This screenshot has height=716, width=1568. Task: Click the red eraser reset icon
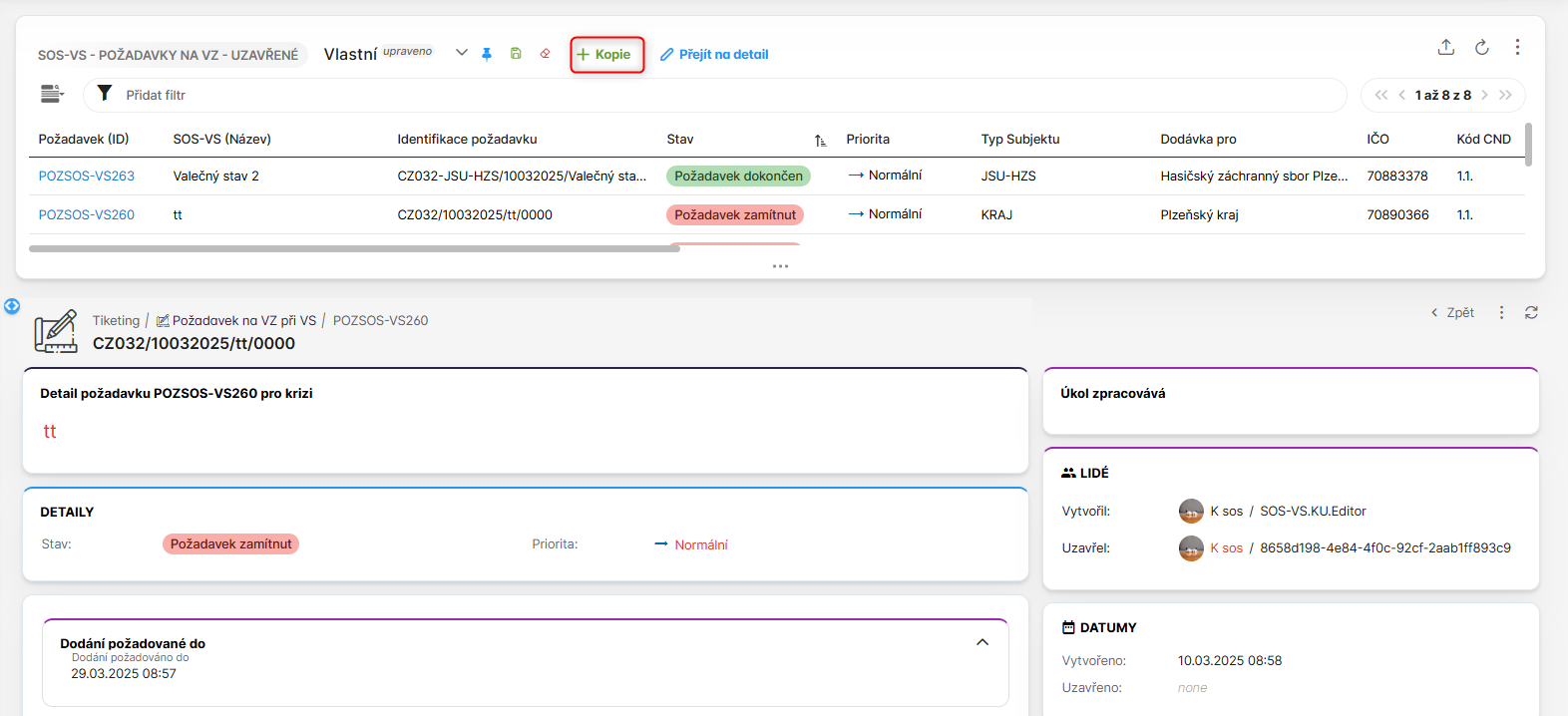[x=545, y=54]
